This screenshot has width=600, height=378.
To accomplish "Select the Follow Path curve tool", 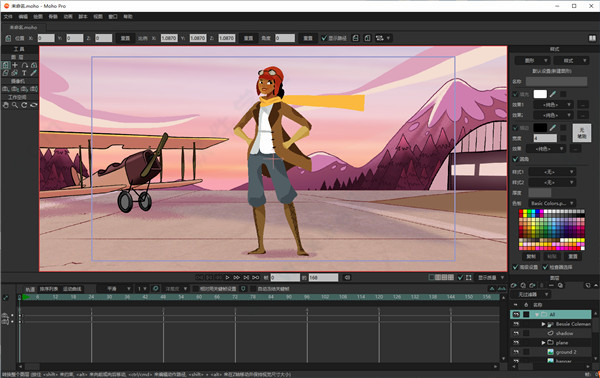I will coord(24,65).
